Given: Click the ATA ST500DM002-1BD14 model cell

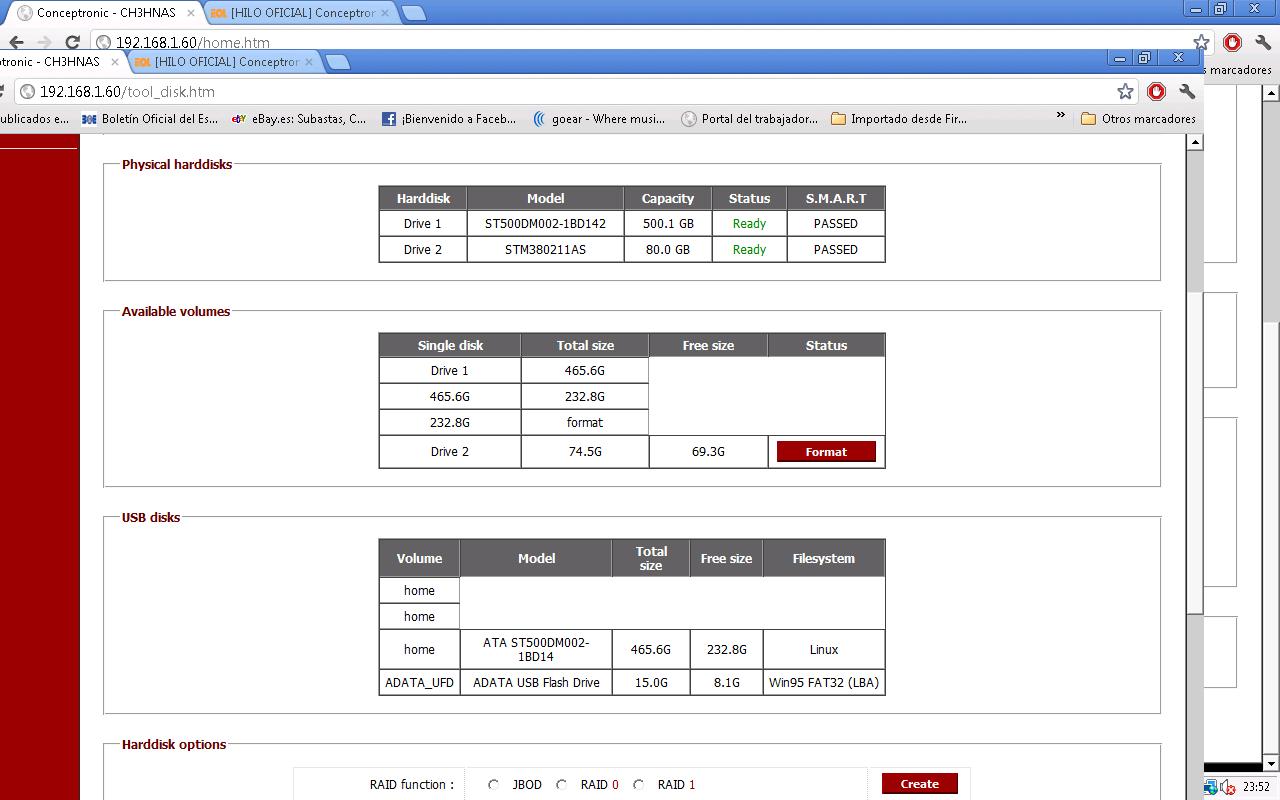Looking at the screenshot, I should click(536, 650).
